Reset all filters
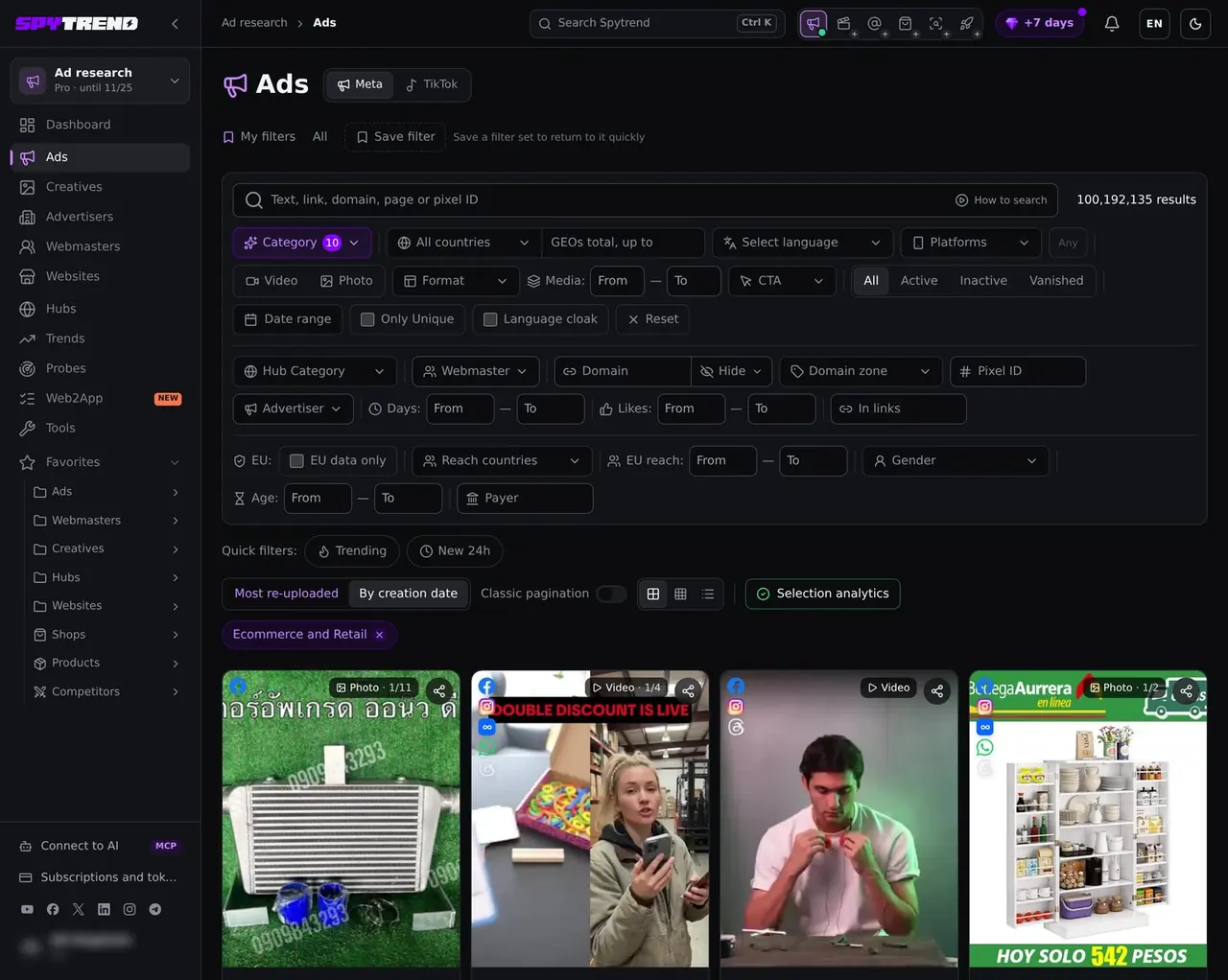 (x=652, y=319)
